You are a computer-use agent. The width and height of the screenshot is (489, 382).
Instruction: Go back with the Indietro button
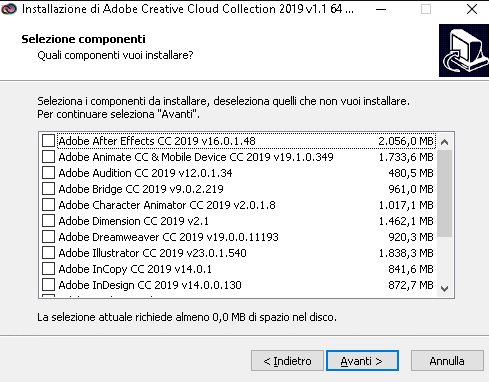[287, 361]
